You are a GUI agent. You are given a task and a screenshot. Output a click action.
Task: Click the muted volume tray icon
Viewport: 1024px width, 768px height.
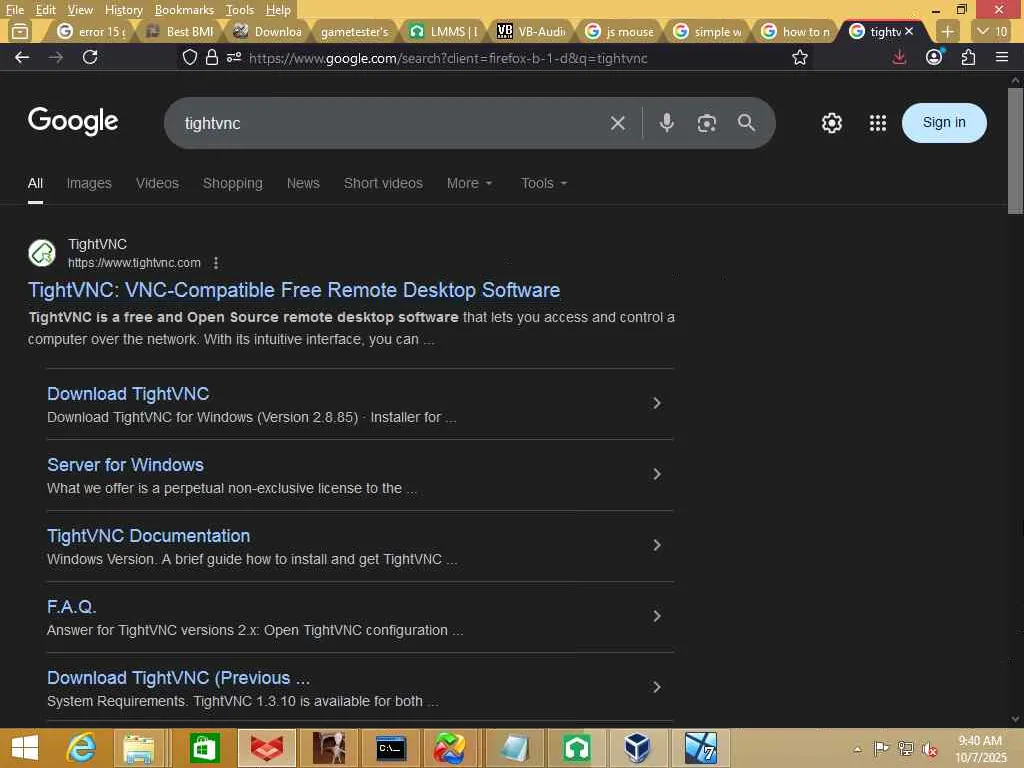[929, 749]
